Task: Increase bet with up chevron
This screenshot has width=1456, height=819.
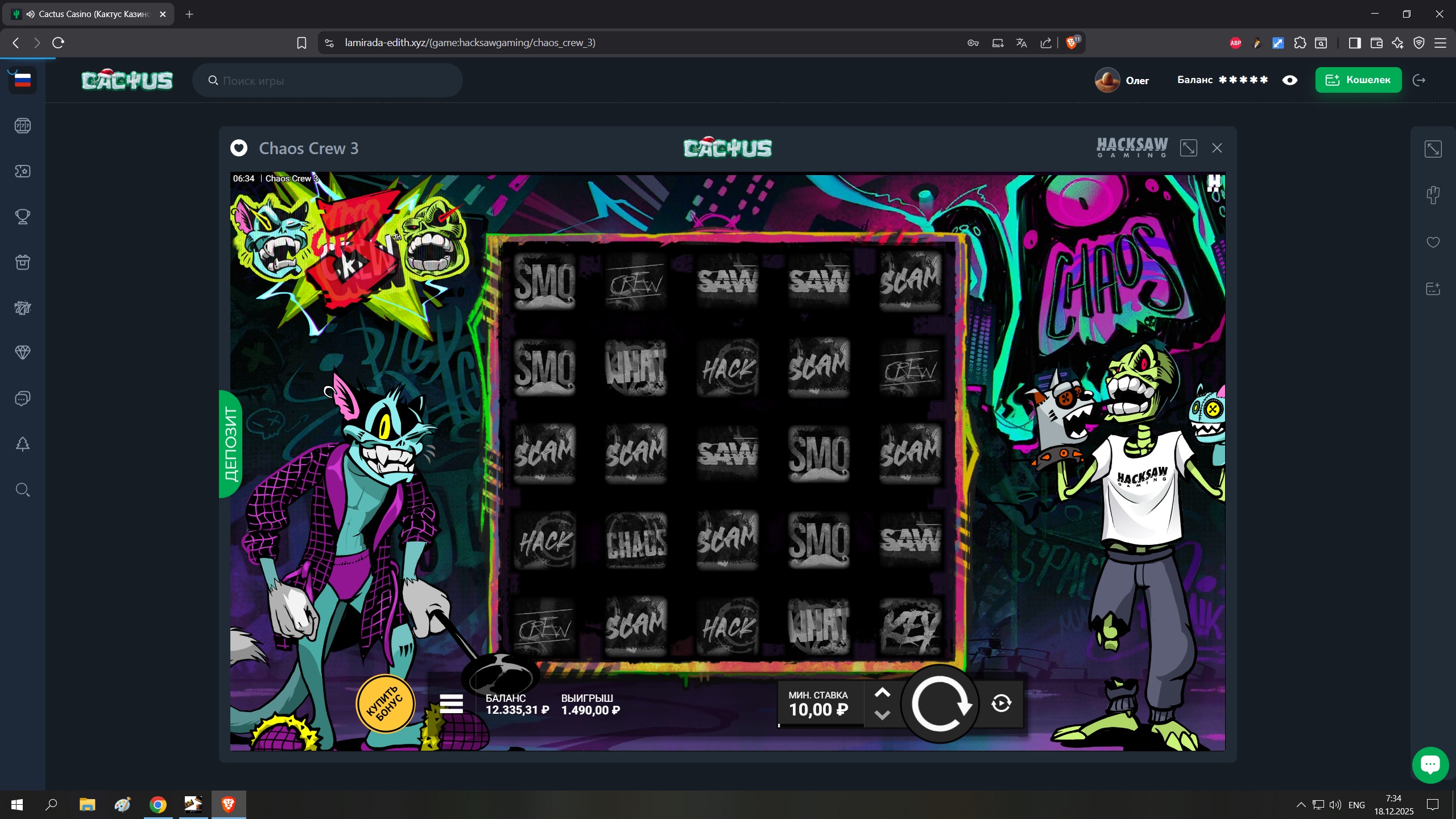Action: click(x=882, y=693)
